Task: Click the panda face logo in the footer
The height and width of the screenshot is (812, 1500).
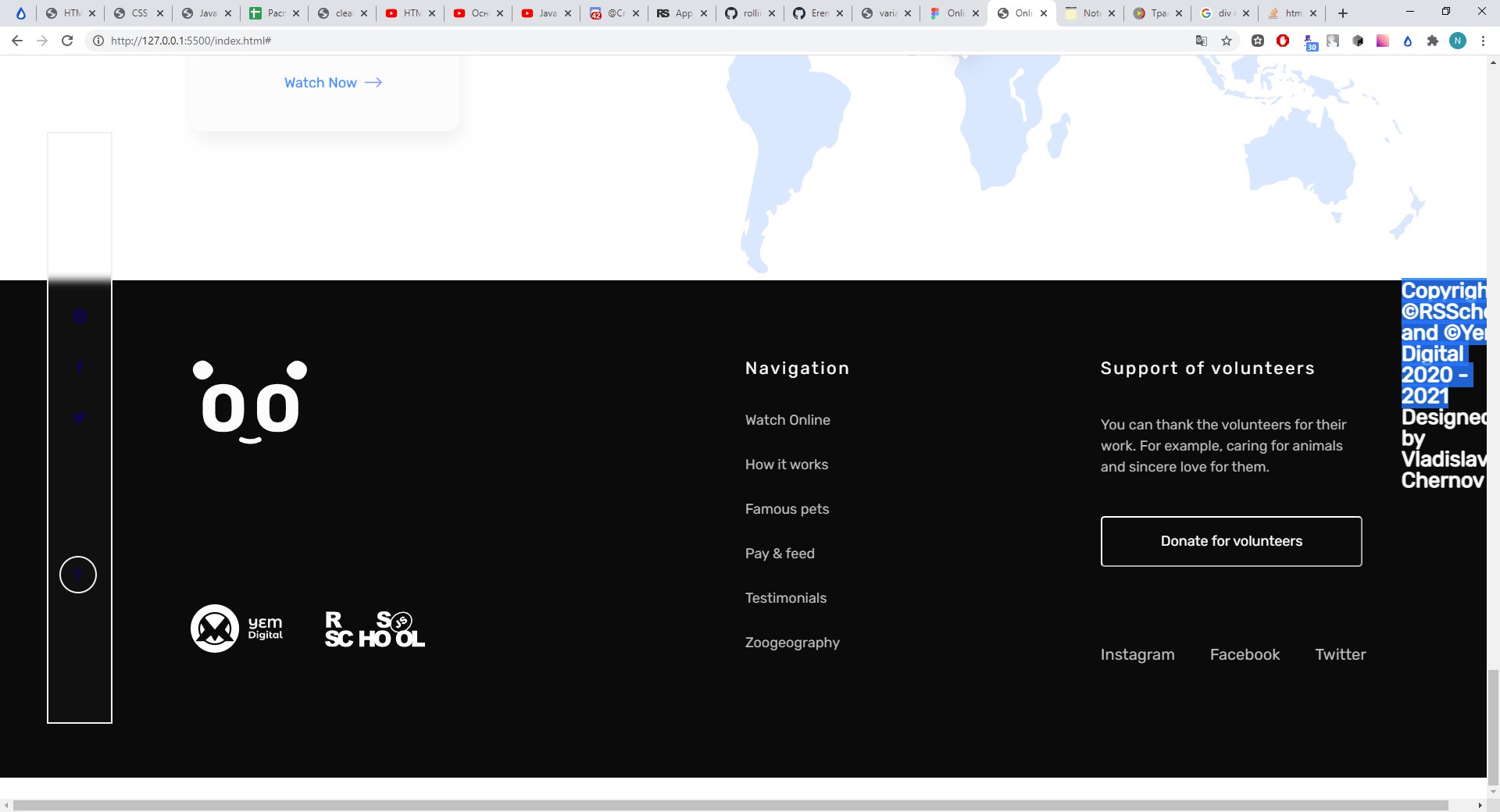Action: click(x=250, y=402)
